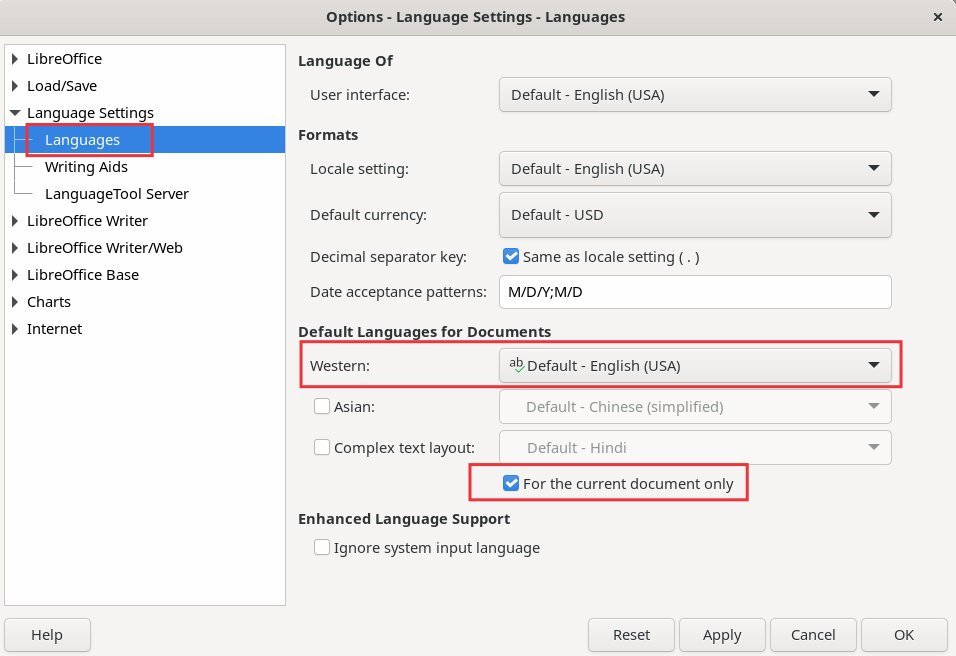The image size is (956, 656).
Task: Open the LanguageTool Server page
Action: (x=116, y=194)
